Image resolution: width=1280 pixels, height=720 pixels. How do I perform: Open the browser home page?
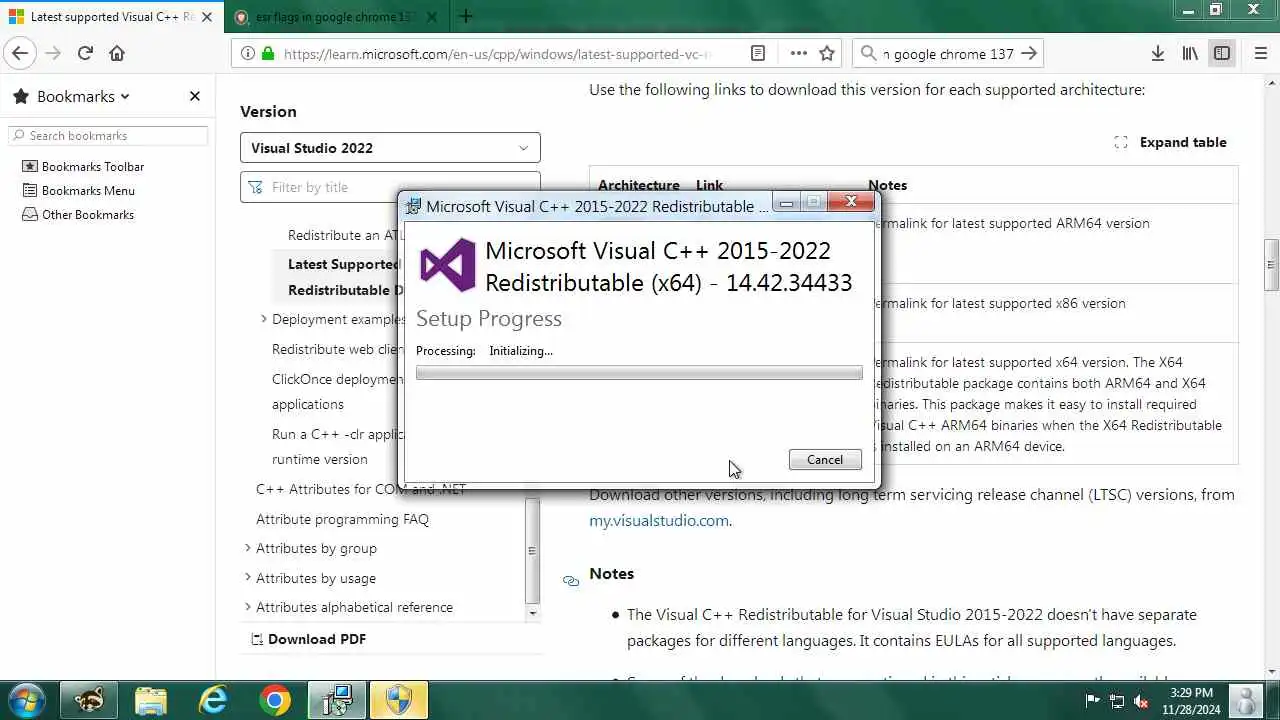[117, 54]
